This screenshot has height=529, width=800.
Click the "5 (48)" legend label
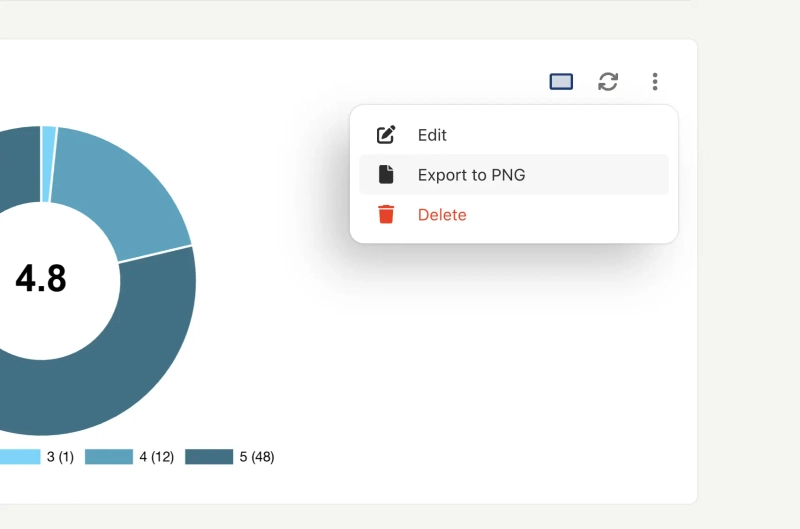pos(257,457)
